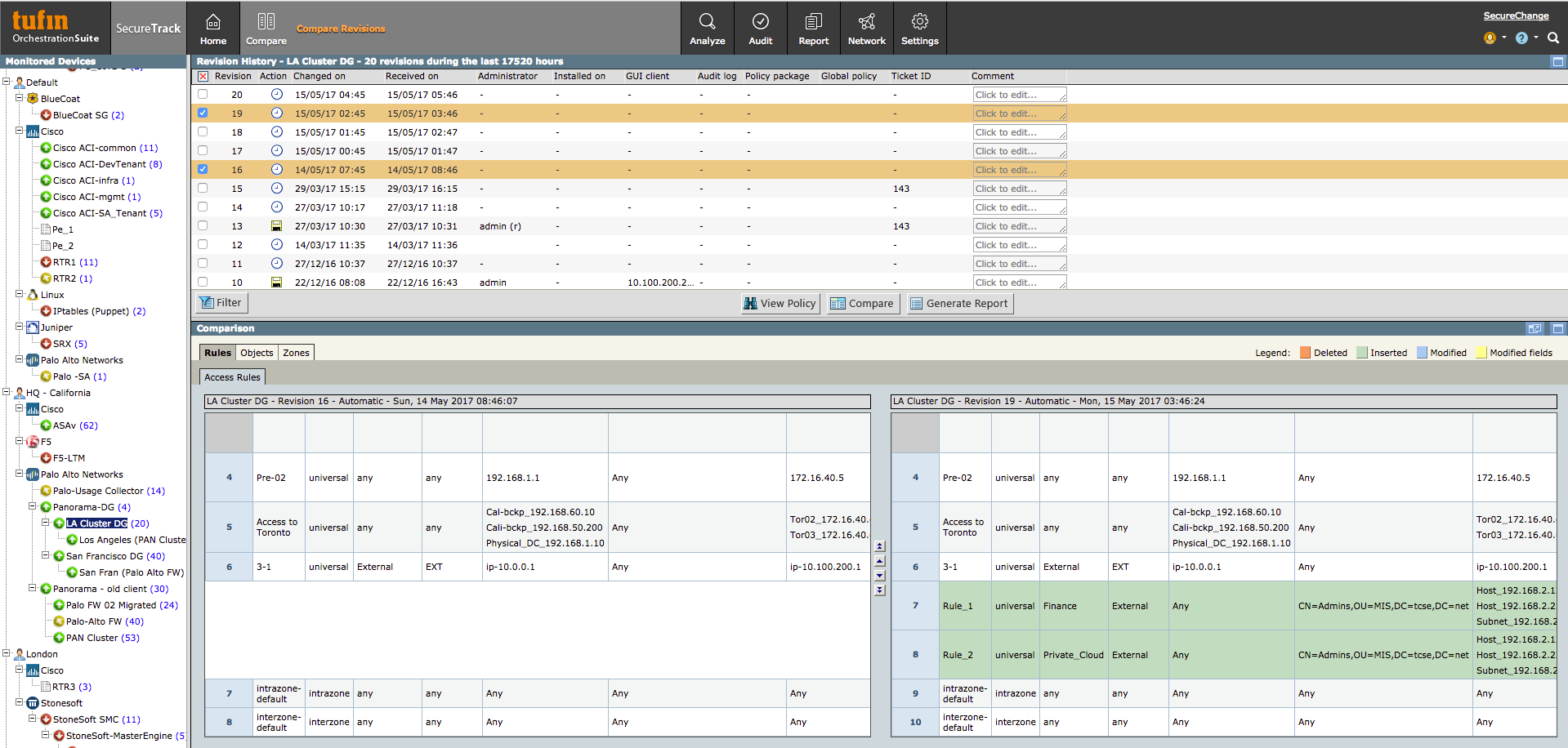
Task: Check the box for revision 12
Action: coord(203,244)
